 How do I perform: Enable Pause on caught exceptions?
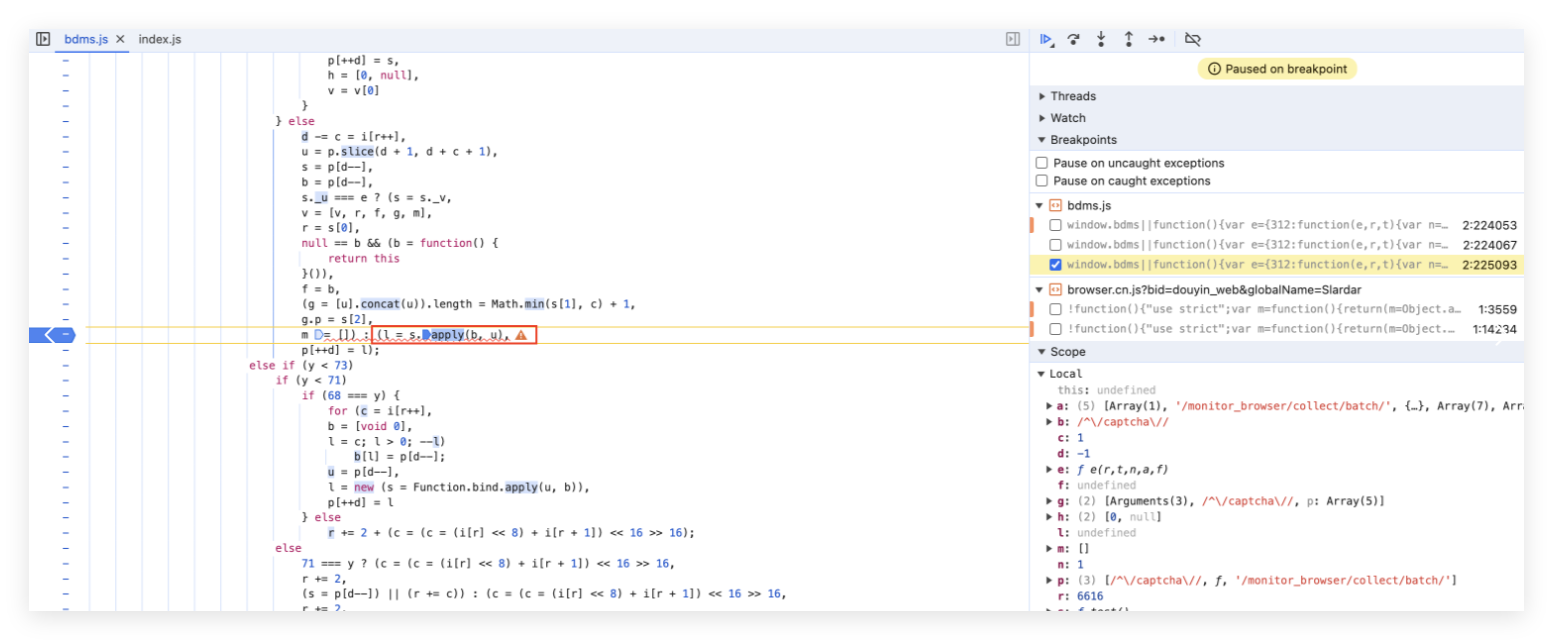coord(1042,181)
